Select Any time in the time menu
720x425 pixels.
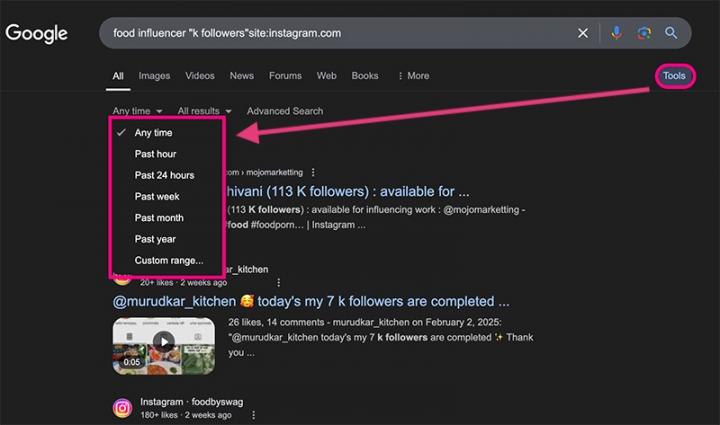click(x=153, y=133)
